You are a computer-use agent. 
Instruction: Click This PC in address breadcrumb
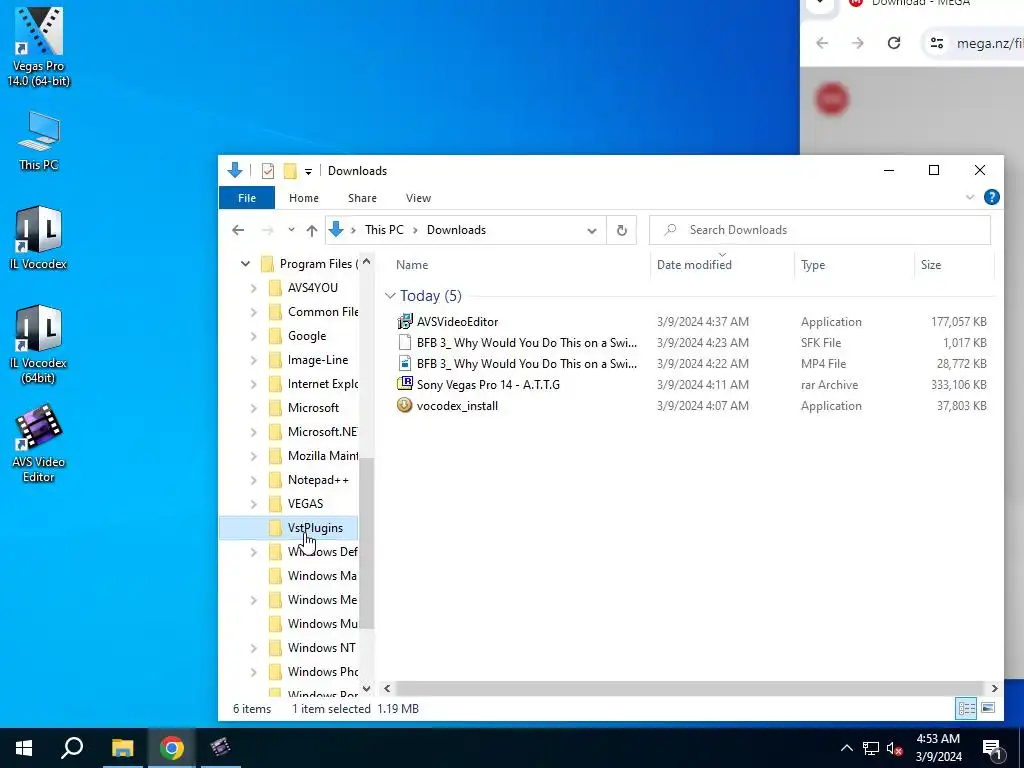tap(384, 230)
